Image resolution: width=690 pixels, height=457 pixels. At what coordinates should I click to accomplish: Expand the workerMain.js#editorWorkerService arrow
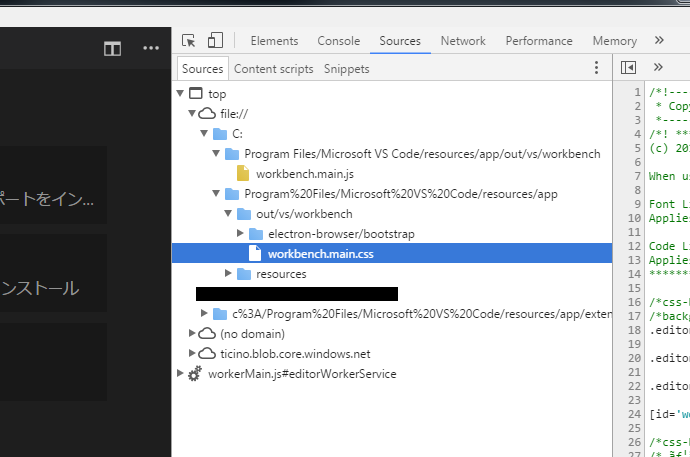180,373
